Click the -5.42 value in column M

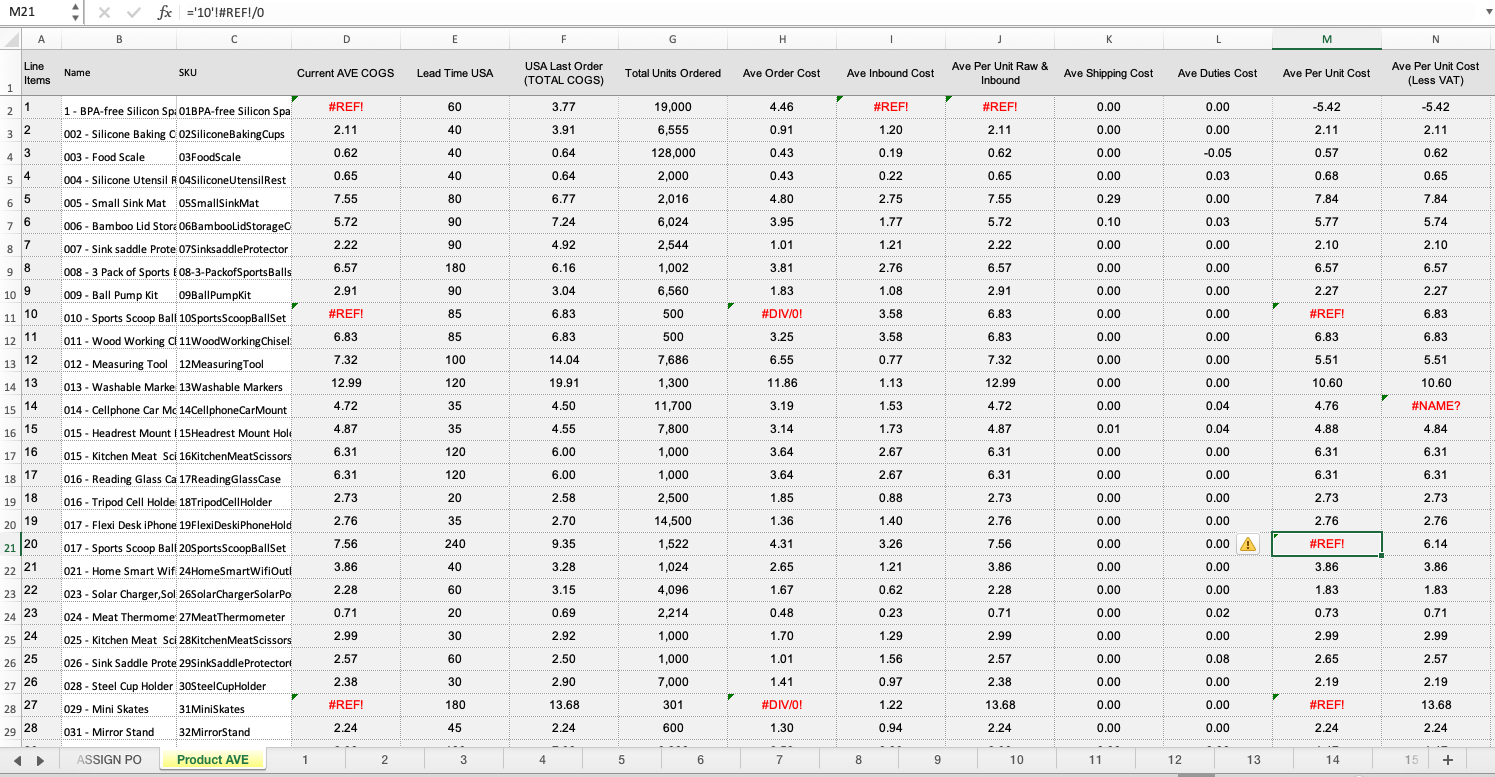pyautogui.click(x=1327, y=107)
